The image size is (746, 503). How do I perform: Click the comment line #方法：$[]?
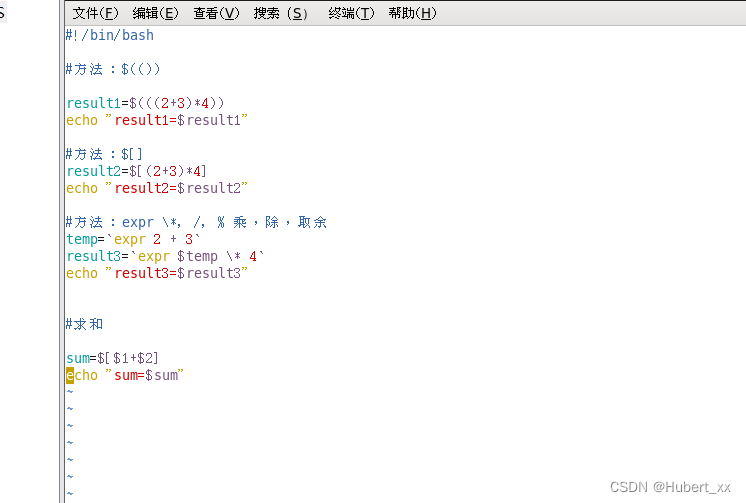point(104,154)
